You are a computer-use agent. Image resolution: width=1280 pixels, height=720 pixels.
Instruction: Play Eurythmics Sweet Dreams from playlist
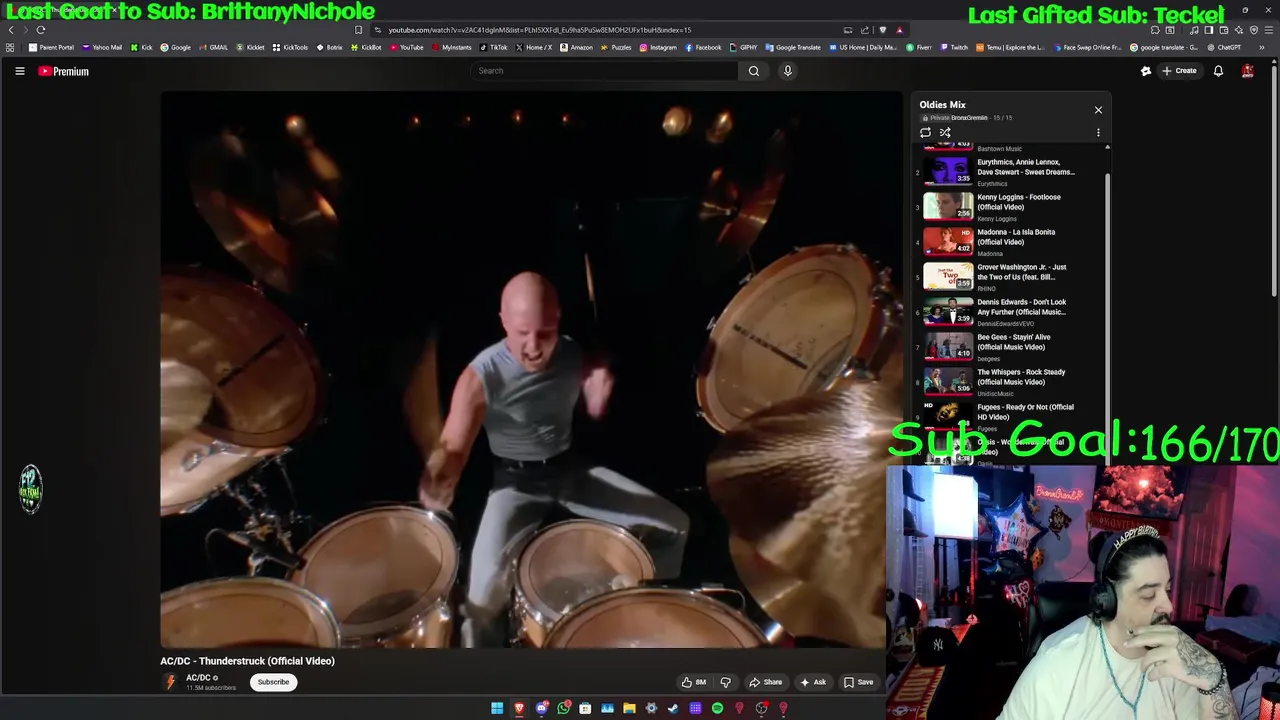[x=1010, y=172]
